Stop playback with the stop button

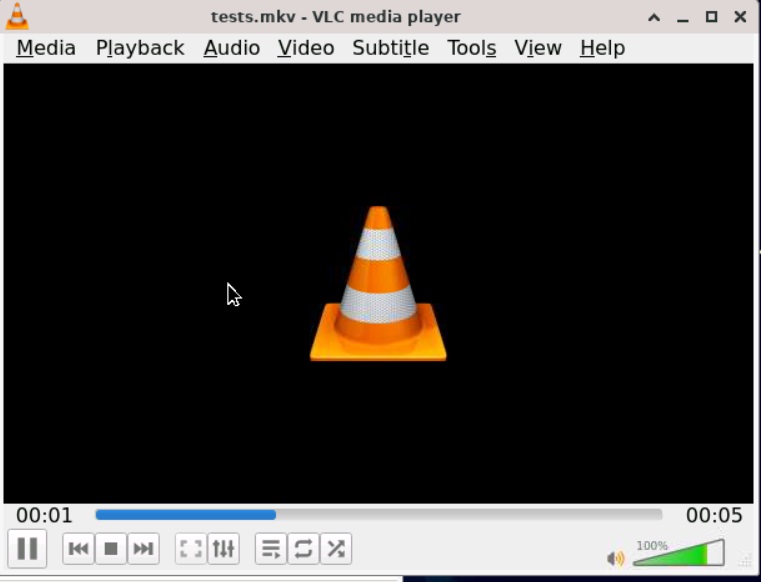click(x=111, y=549)
